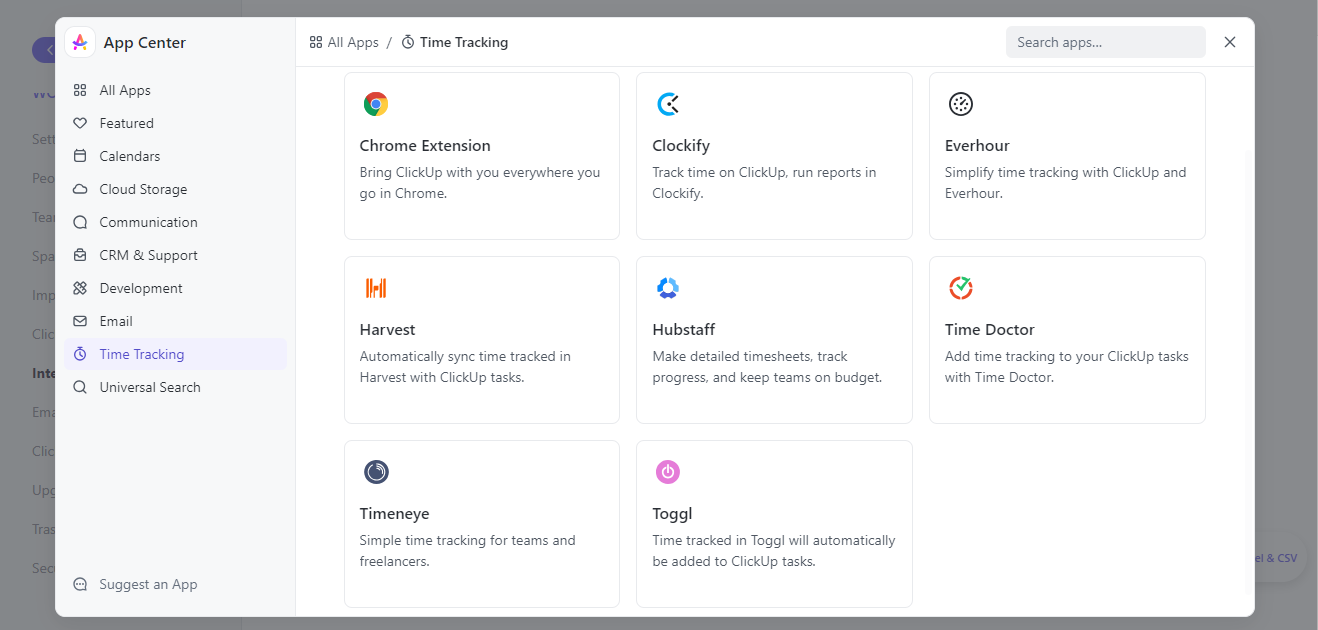Click the Hubstaff logo icon
Image resolution: width=1318 pixels, height=630 pixels.
pos(668,288)
